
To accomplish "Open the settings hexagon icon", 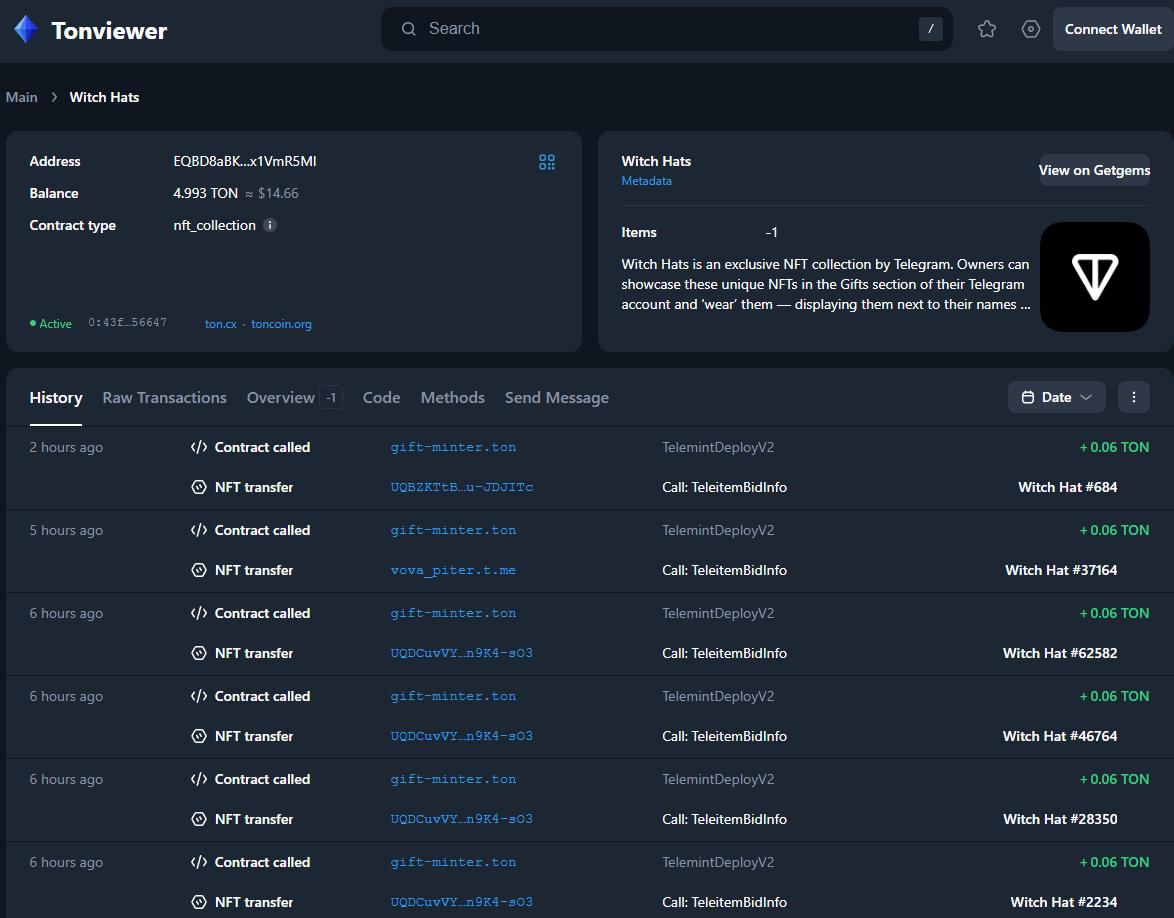I will [x=1031, y=29].
